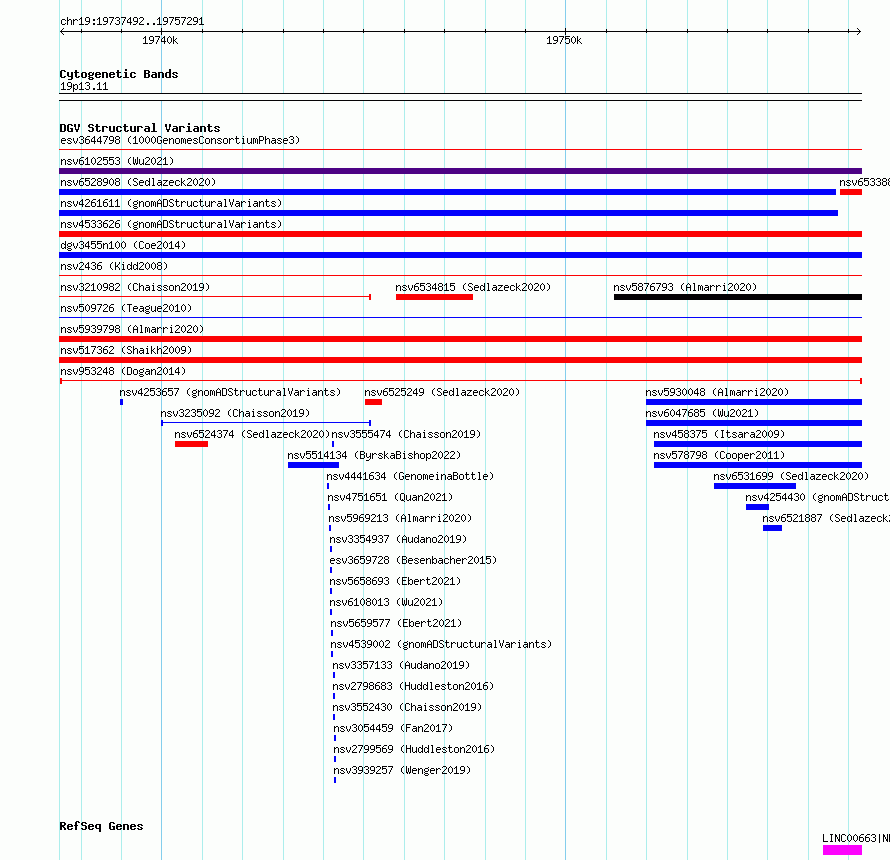
Task: Select the 19p13.11 band label
Action: click(x=84, y=86)
